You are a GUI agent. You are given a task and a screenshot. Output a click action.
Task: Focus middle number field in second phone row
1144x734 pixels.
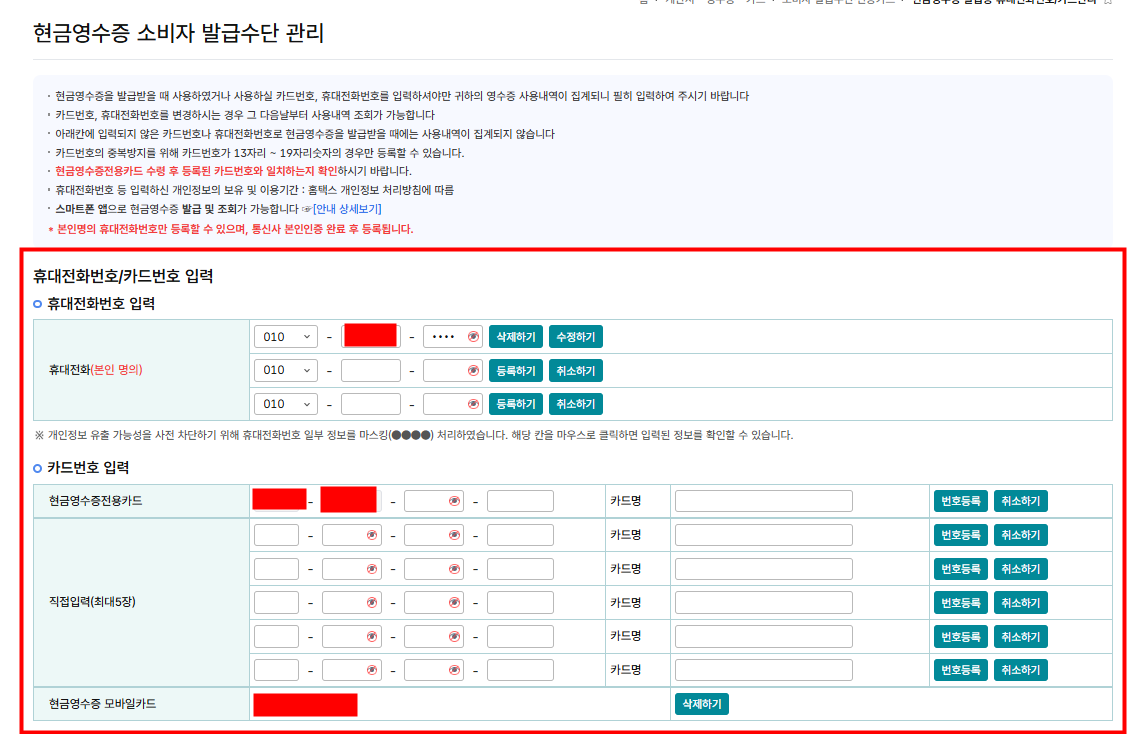[371, 371]
